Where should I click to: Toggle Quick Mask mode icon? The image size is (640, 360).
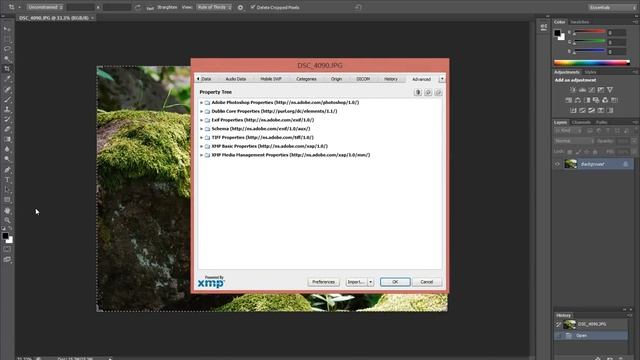(x=7, y=249)
